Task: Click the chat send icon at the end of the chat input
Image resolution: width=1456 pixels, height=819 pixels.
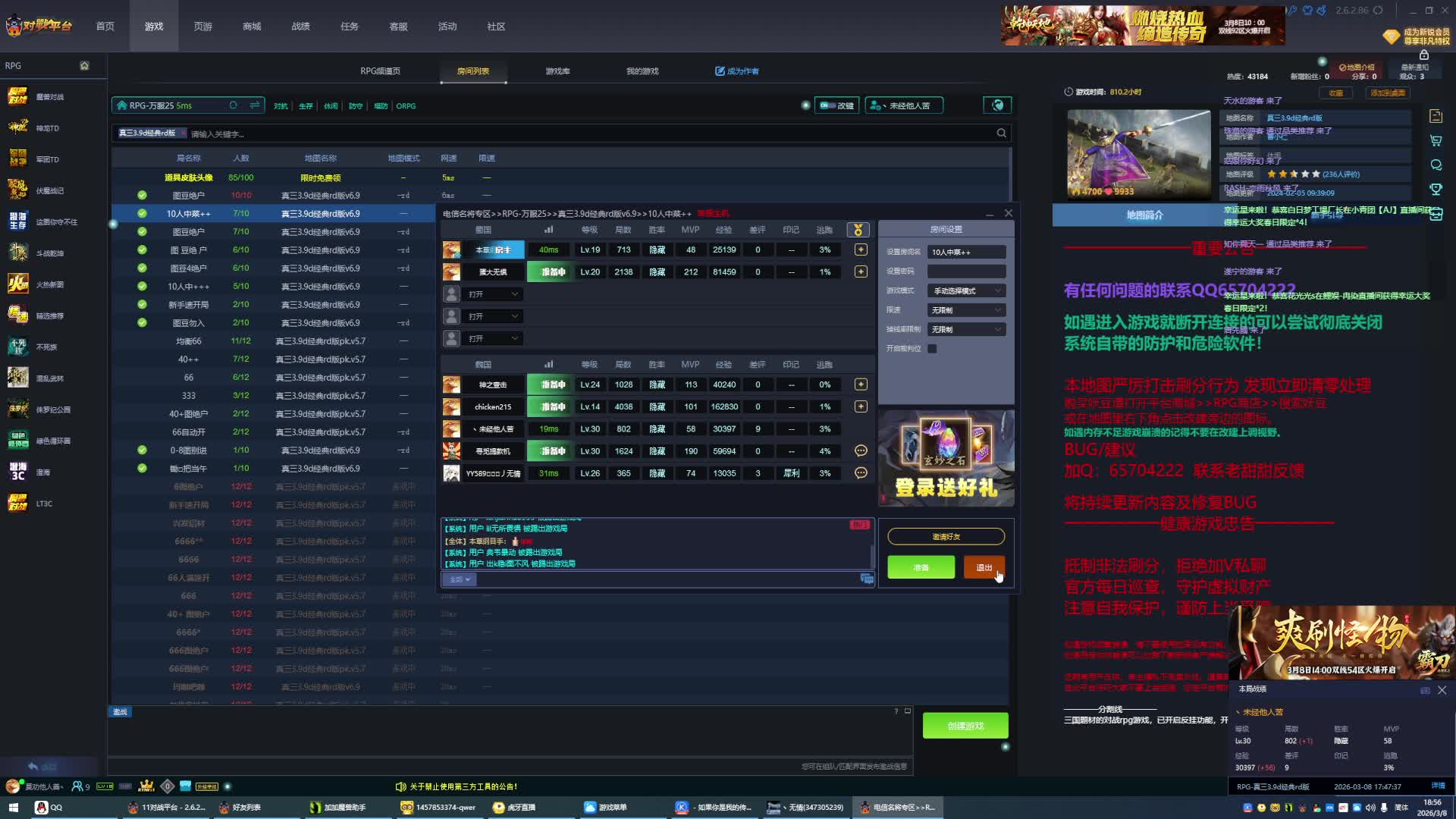Action: pyautogui.click(x=867, y=579)
